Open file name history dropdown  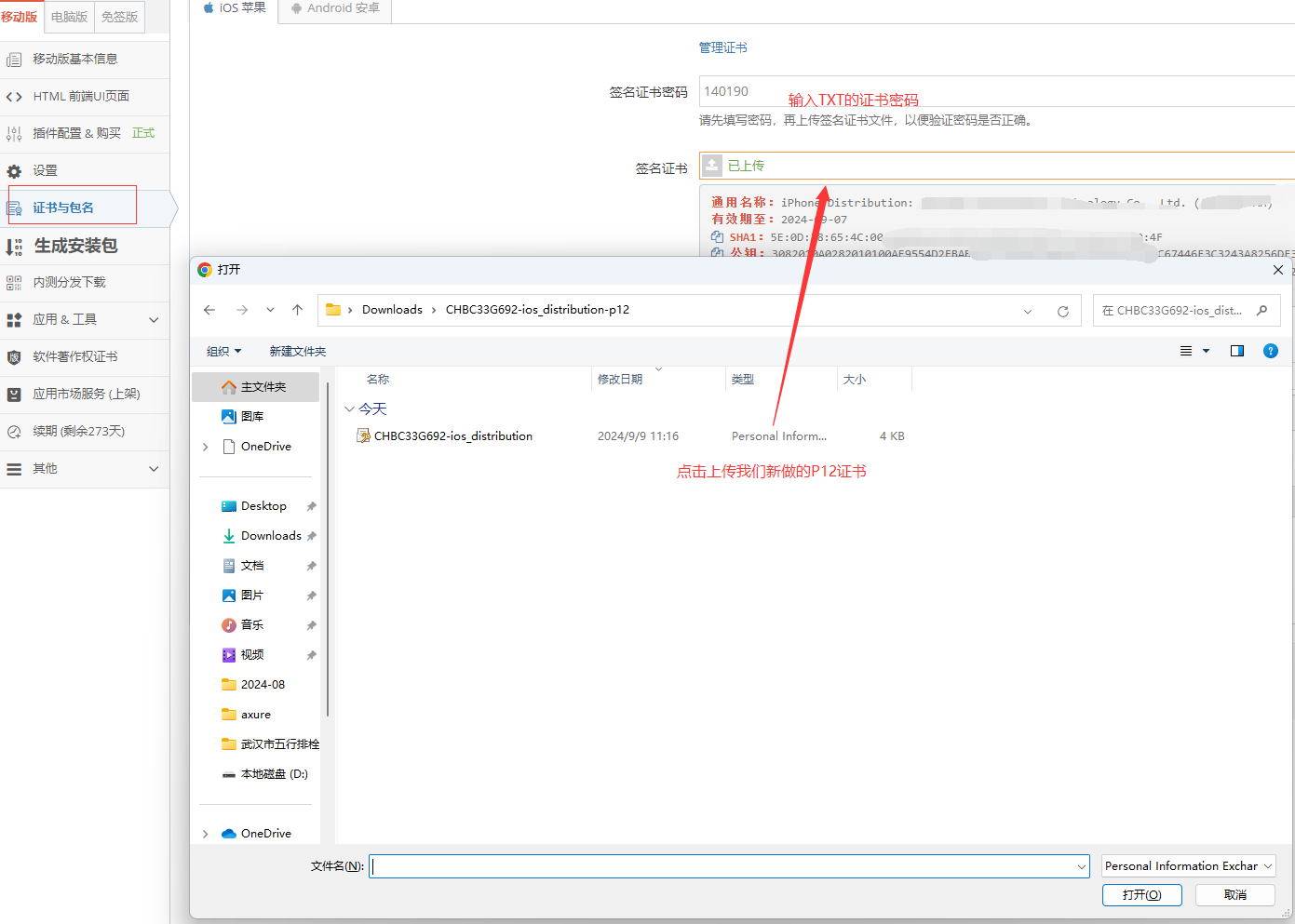coord(1082,866)
